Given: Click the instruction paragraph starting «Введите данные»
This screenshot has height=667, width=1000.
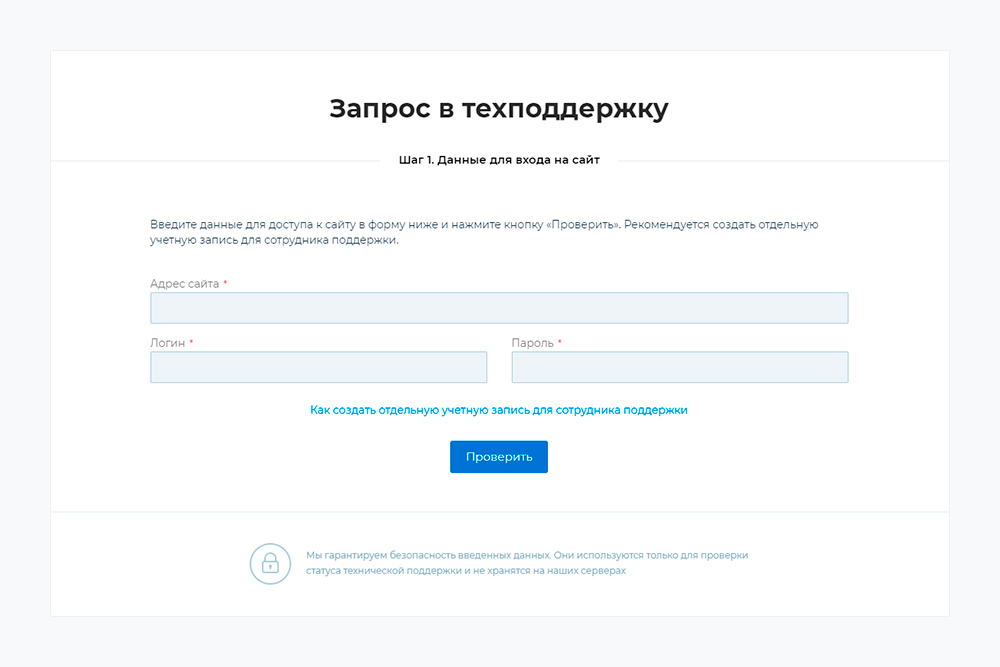Looking at the screenshot, I should click(484, 225).
